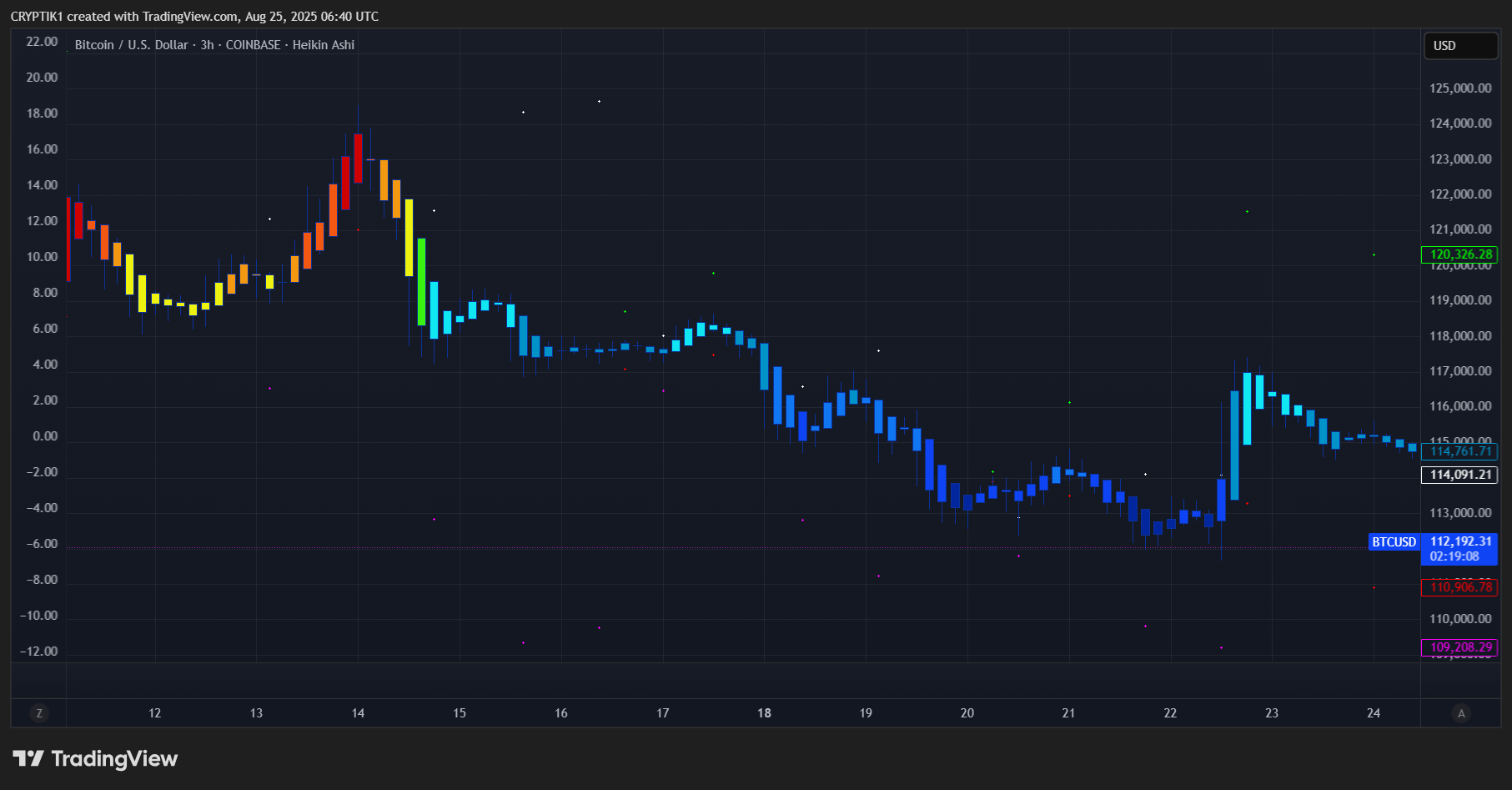Click the CRYPTIK1 created with TradingView.com caption
1512x790 pixels.
coord(194,16)
